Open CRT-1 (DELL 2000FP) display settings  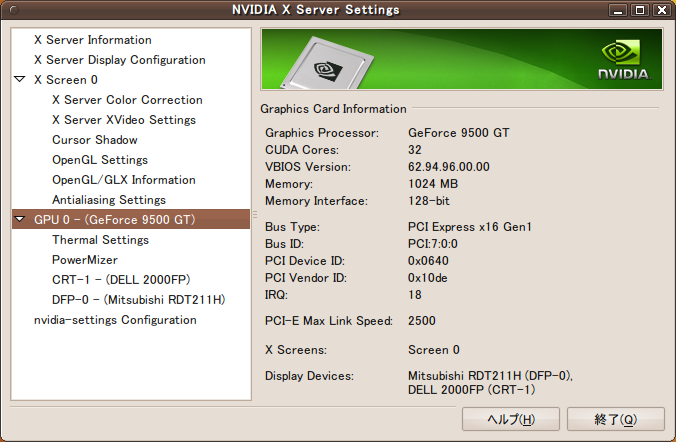(x=120, y=280)
